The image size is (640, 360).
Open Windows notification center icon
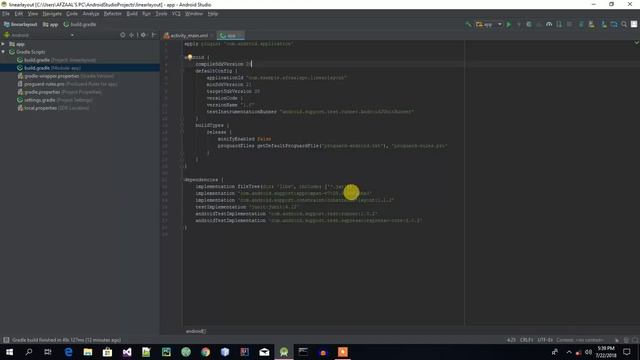[627, 352]
